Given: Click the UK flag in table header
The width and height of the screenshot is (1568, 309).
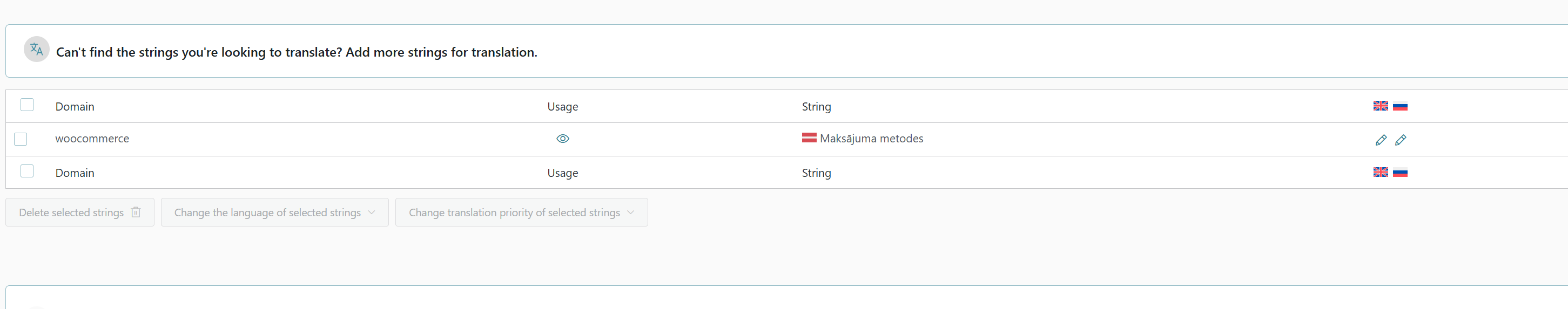Looking at the screenshot, I should click(x=1381, y=106).
